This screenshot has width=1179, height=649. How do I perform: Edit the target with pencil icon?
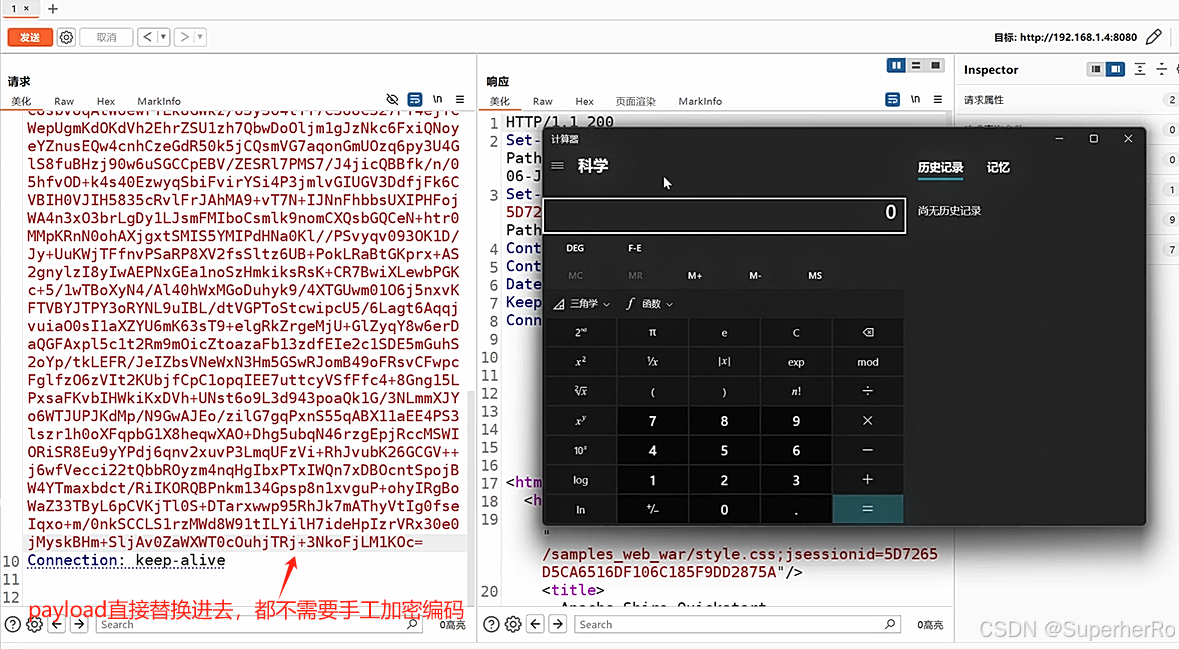1154,36
